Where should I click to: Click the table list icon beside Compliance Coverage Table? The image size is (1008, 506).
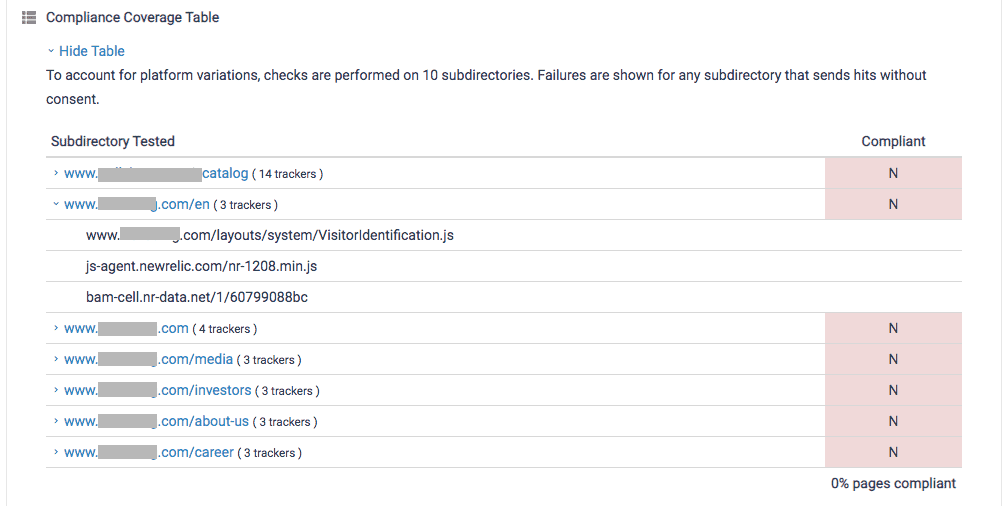(x=29, y=17)
